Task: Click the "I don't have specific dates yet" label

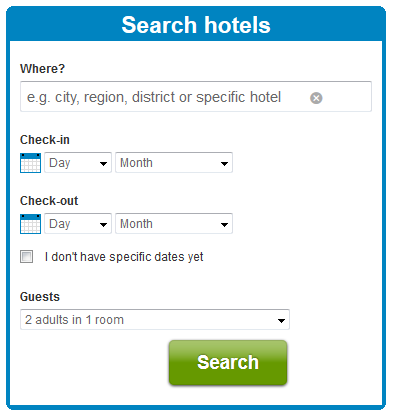Action: click(124, 257)
